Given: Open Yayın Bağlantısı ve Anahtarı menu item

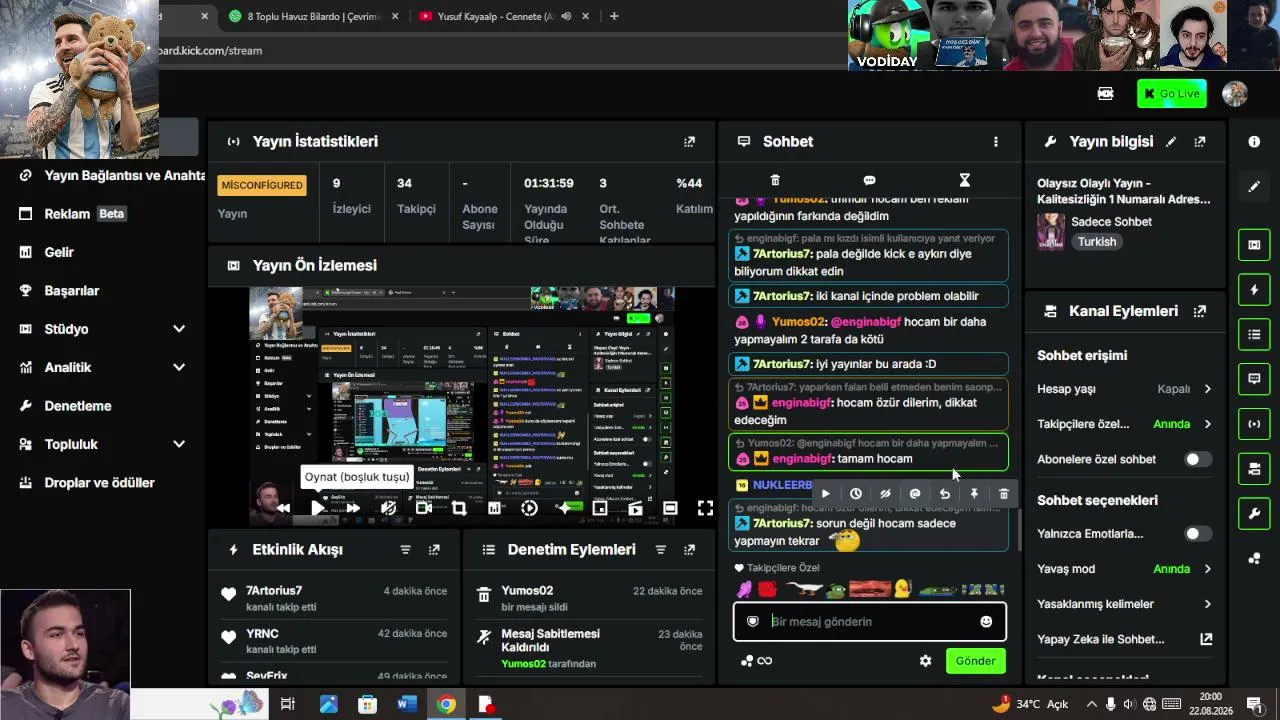Looking at the screenshot, I should 111,175.
